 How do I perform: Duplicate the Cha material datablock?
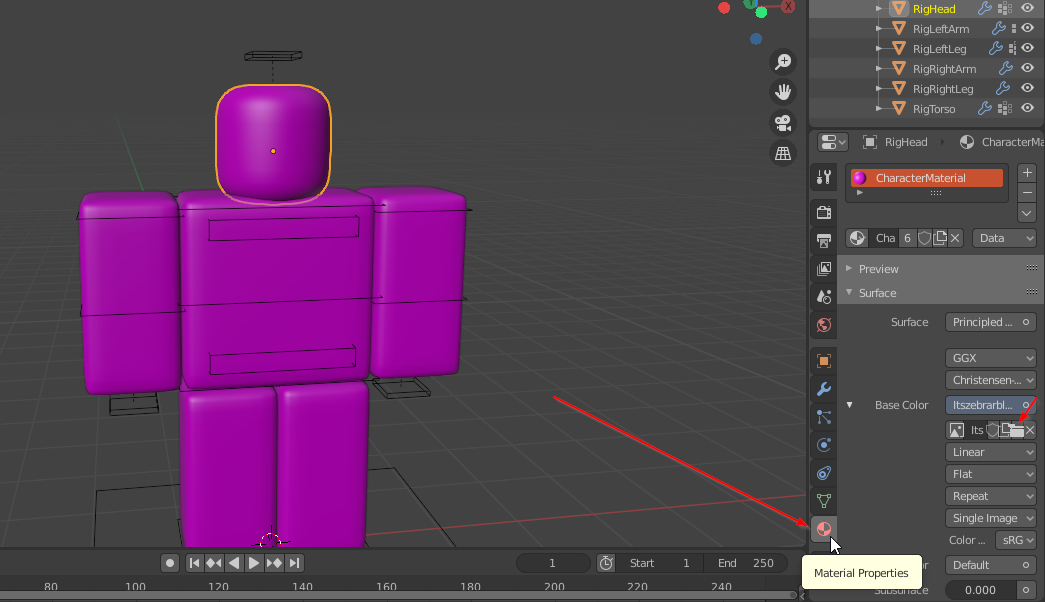click(x=940, y=238)
